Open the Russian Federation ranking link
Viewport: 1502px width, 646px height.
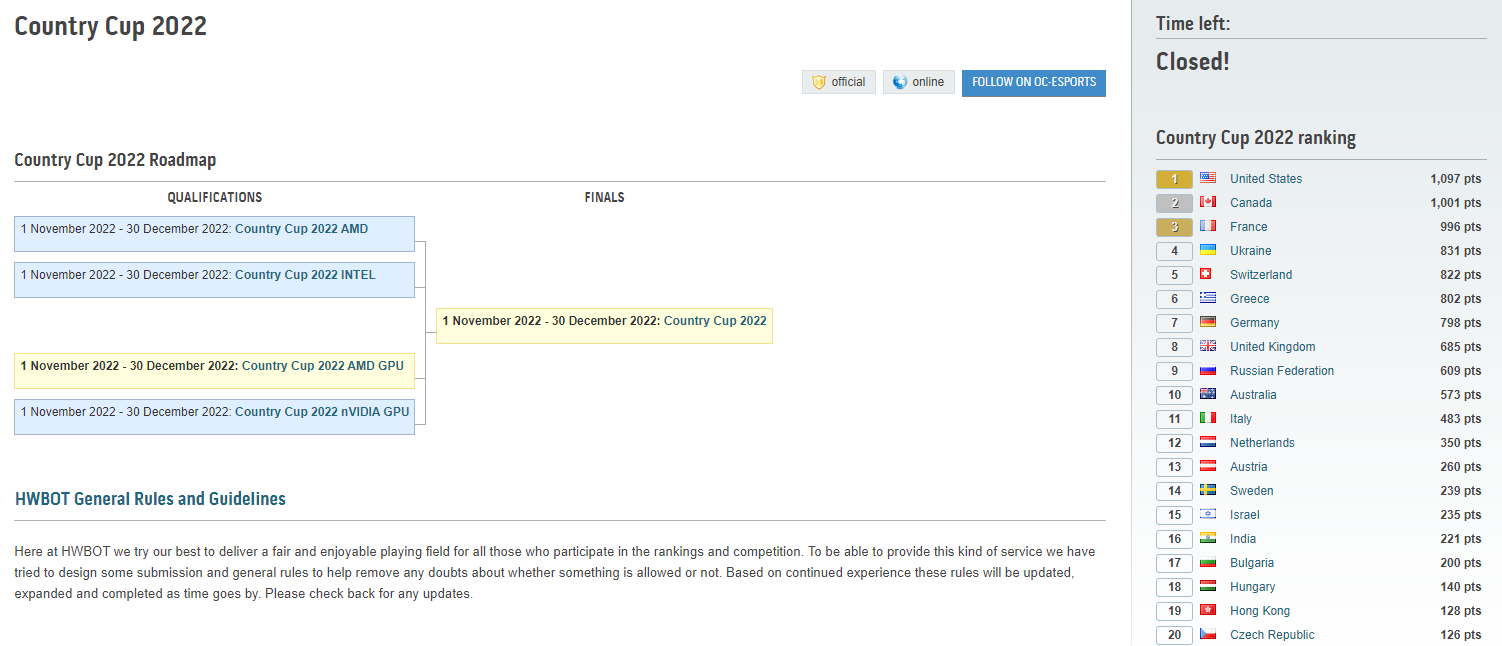[x=1282, y=371]
